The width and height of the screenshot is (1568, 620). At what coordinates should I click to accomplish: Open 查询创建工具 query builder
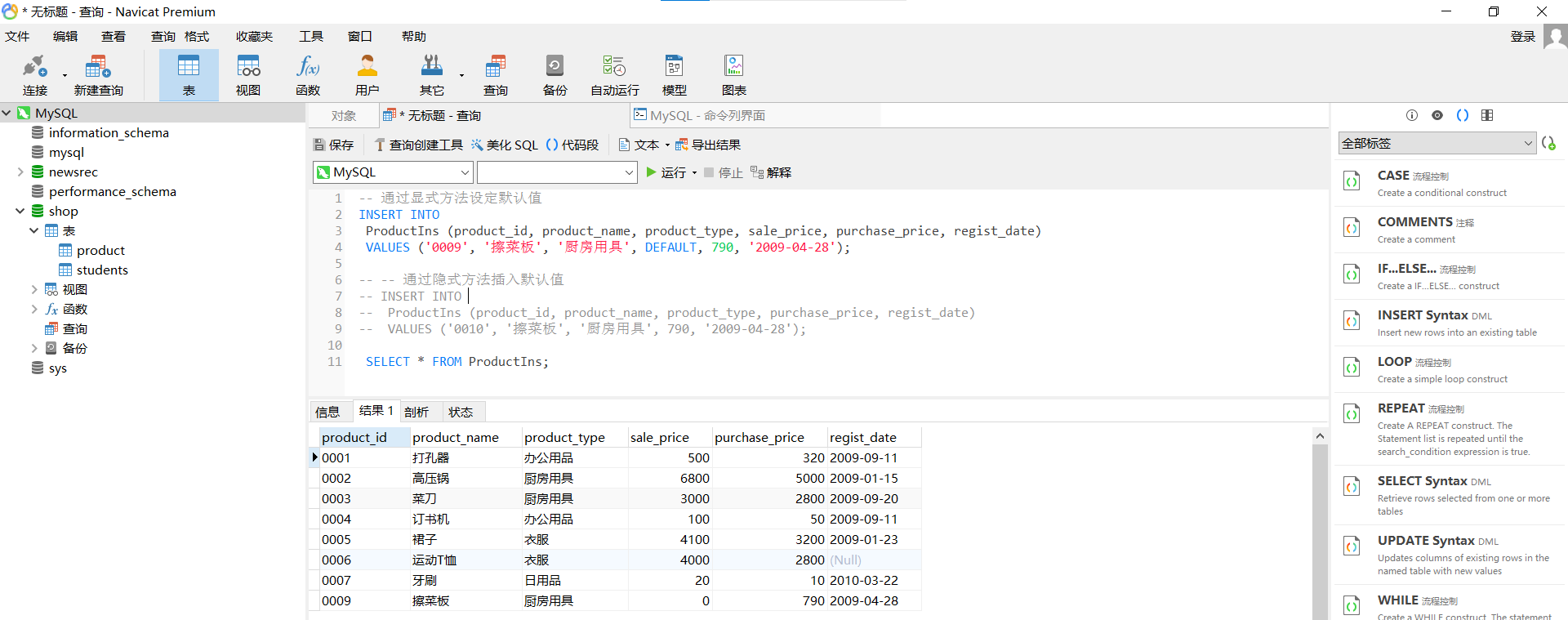(x=418, y=145)
